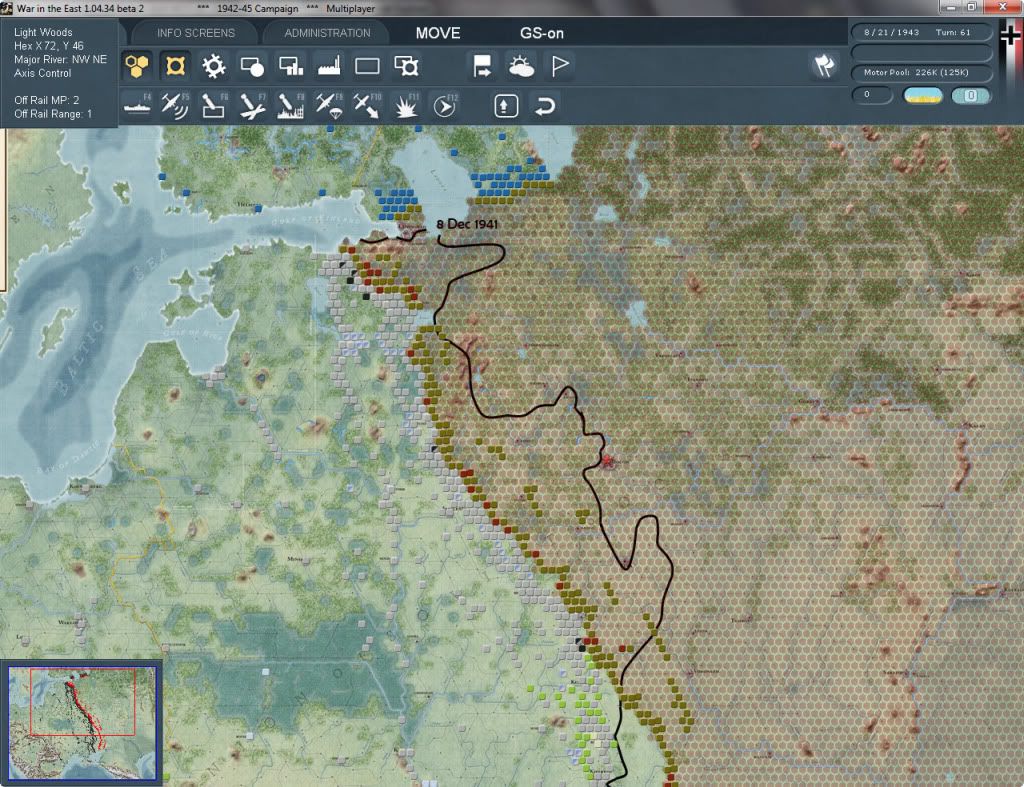Click the empty status bar below the date
This screenshot has height=787, width=1024.
click(921, 52)
